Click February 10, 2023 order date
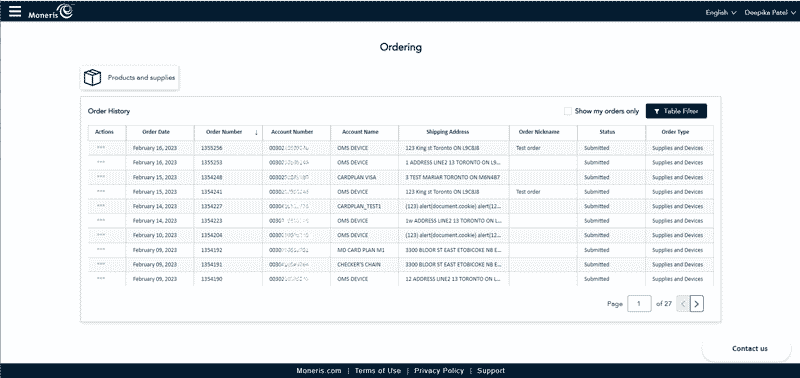The width and height of the screenshot is (800, 378). click(155, 235)
